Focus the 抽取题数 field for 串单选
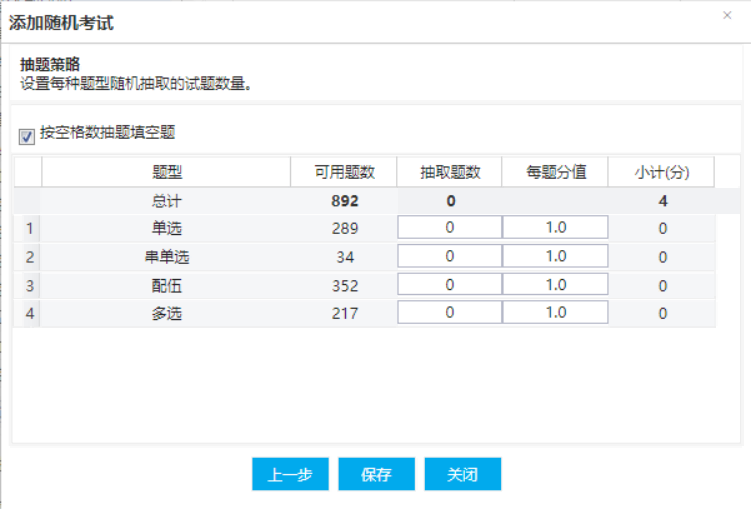This screenshot has height=509, width=752. click(449, 257)
